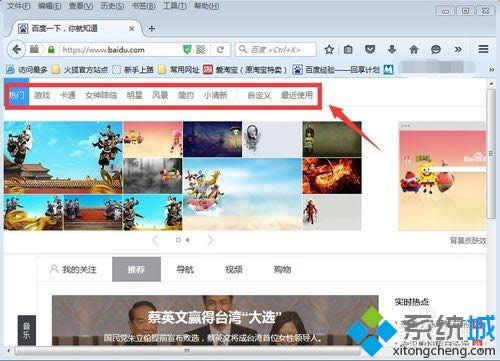Open the 火狐官方站点 bookmark folder
The width and height of the screenshot is (500, 361).
pyautogui.click(x=81, y=70)
